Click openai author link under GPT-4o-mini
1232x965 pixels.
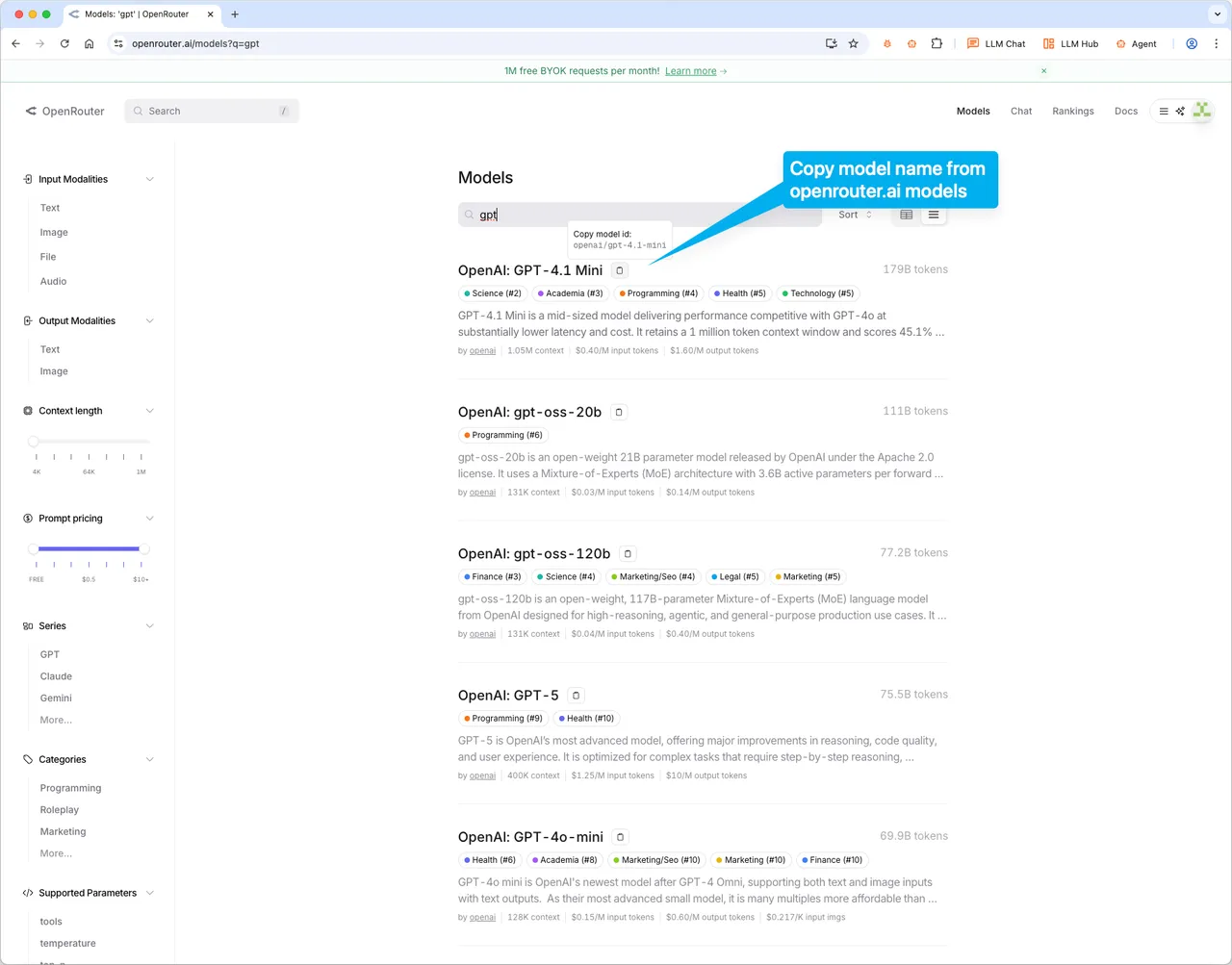coord(482,917)
